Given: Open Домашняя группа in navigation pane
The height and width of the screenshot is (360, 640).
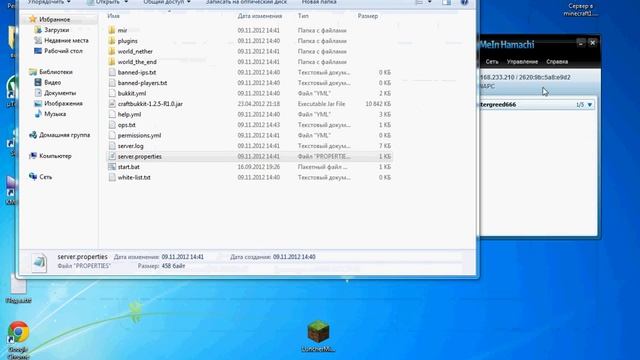Looking at the screenshot, I should 60,135.
